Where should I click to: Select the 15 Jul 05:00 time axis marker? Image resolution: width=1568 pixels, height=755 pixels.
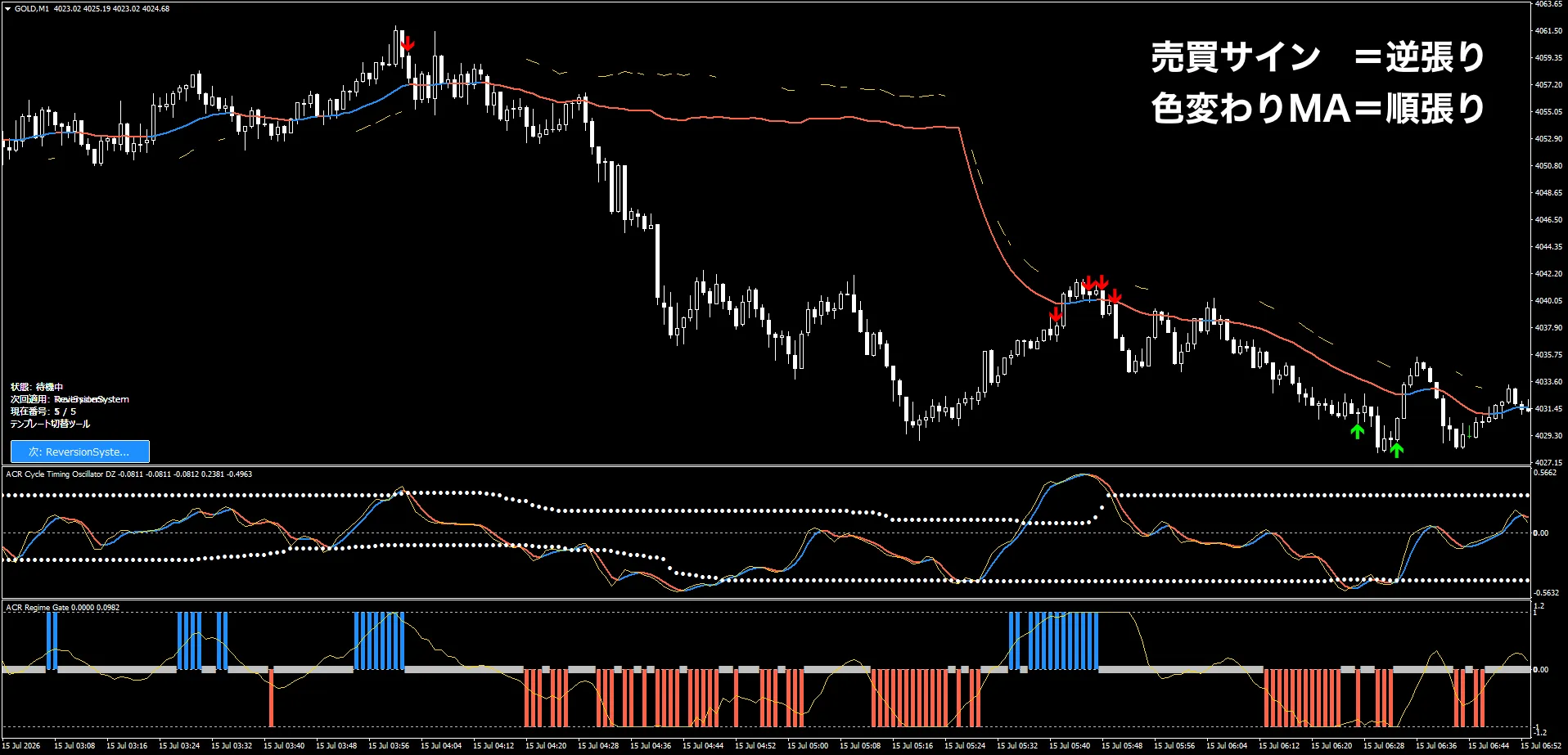pos(808,746)
